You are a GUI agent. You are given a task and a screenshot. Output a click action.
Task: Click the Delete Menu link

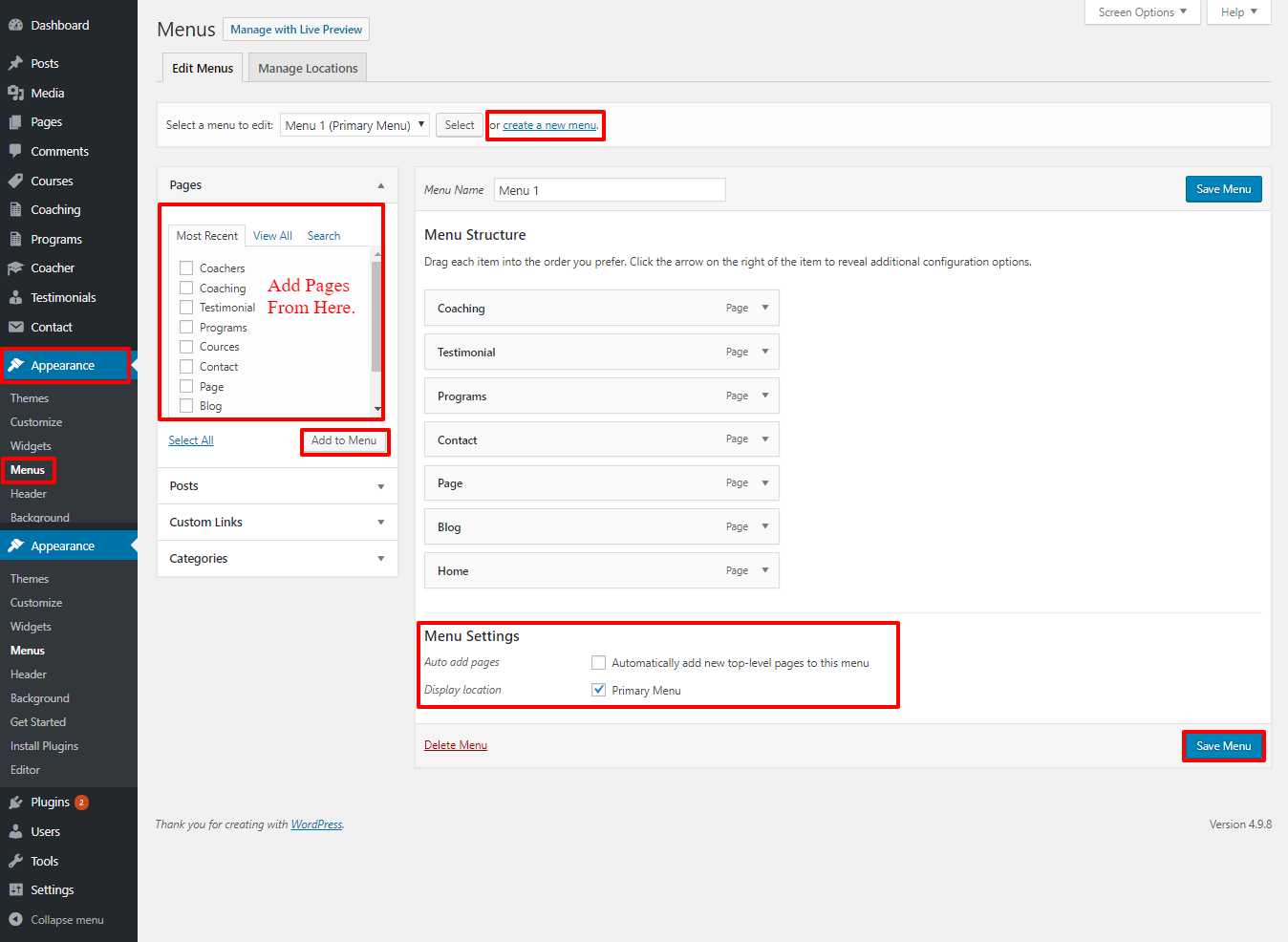(456, 745)
